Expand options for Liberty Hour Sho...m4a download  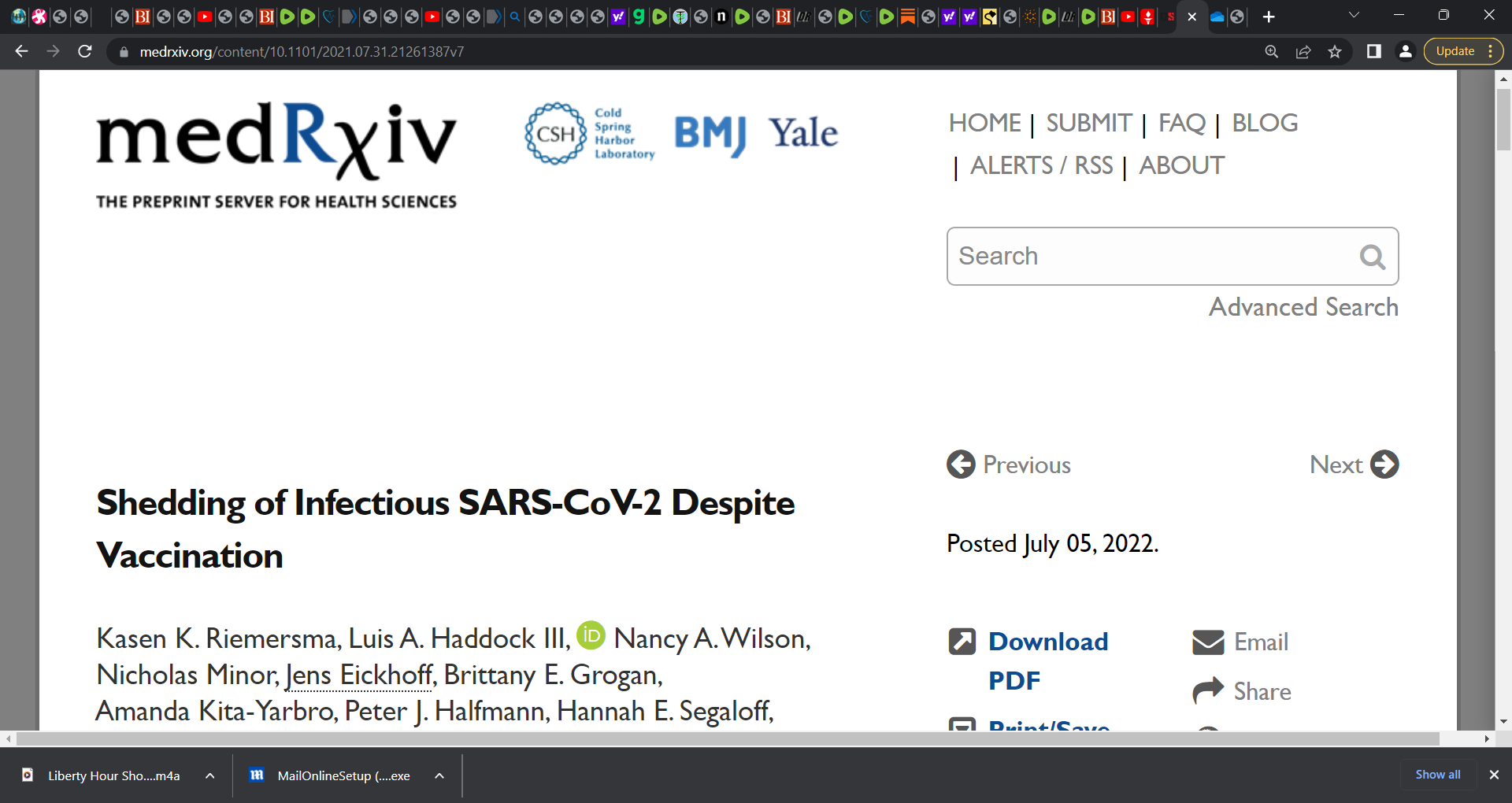pos(210,775)
